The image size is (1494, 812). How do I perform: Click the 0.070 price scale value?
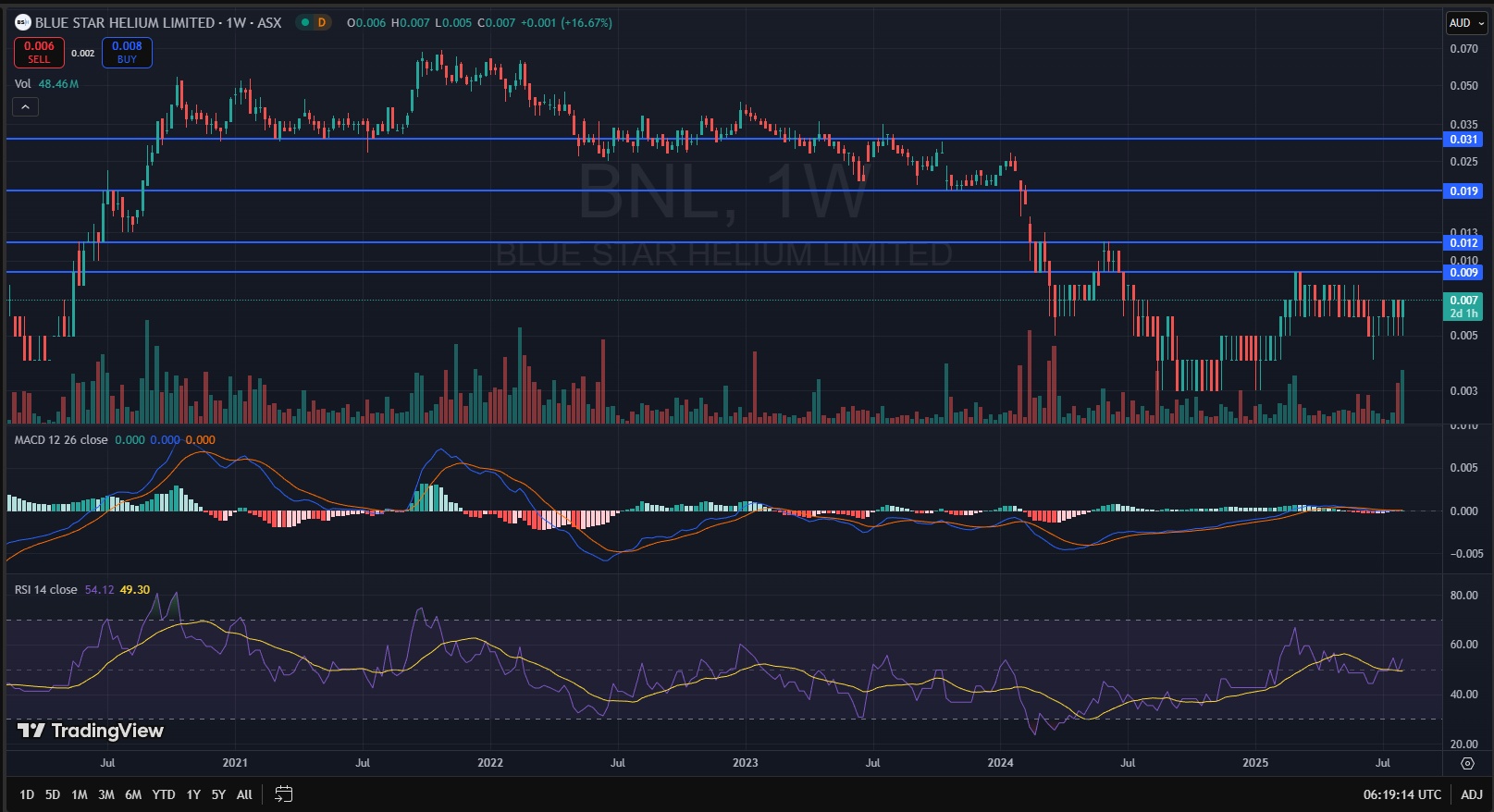coord(1463,49)
